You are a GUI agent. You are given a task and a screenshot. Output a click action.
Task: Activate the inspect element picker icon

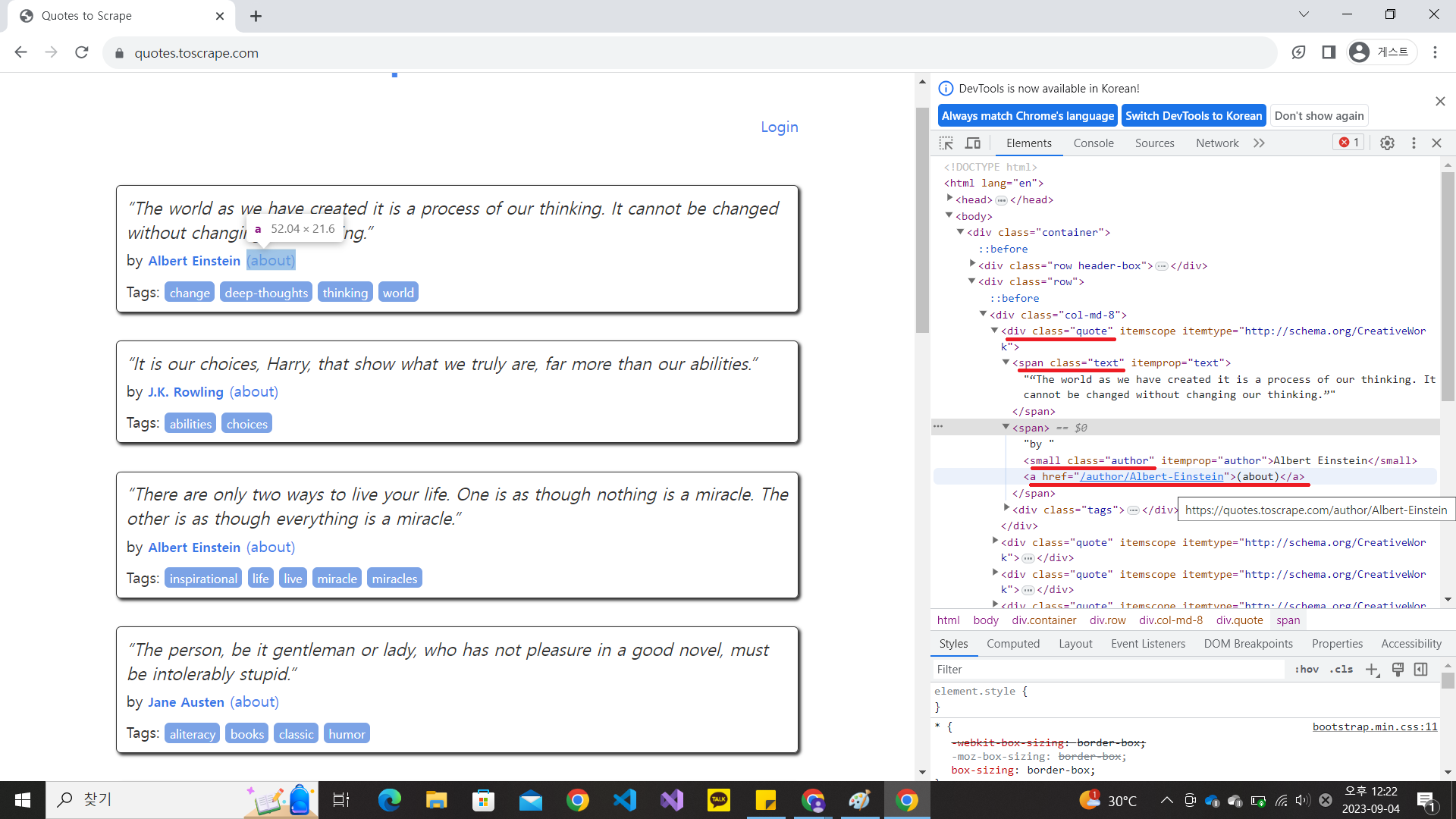pyautogui.click(x=946, y=143)
